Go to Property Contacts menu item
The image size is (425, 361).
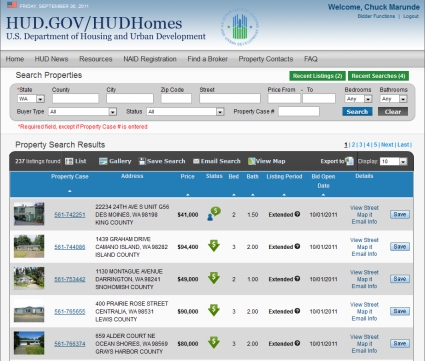pos(266,59)
